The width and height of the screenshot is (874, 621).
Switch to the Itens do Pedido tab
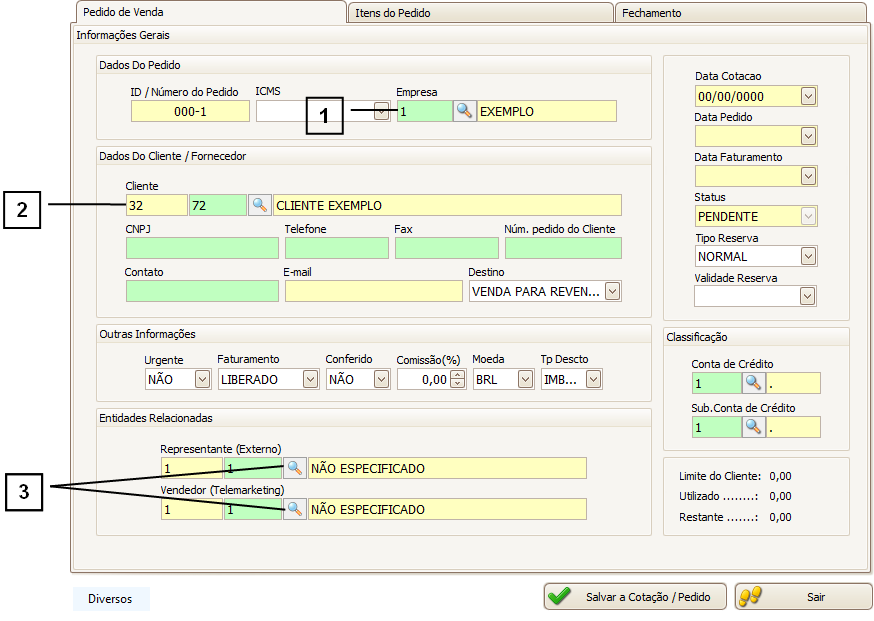click(x=480, y=13)
